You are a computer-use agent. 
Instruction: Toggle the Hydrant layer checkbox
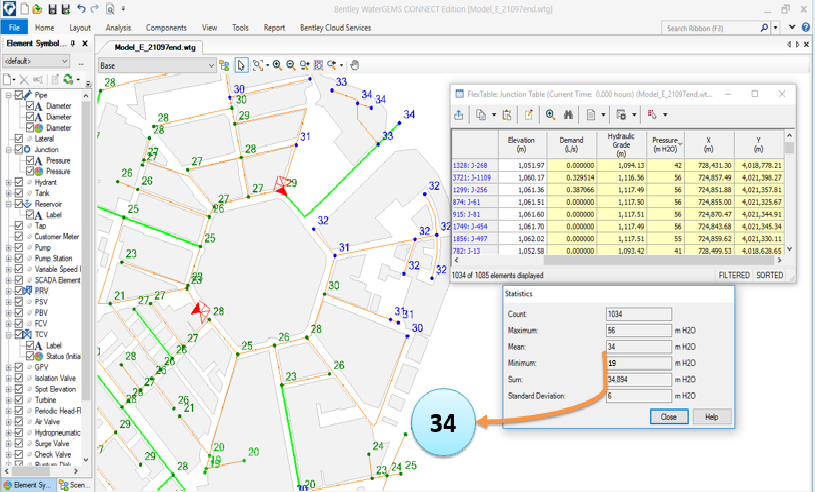pos(19,182)
